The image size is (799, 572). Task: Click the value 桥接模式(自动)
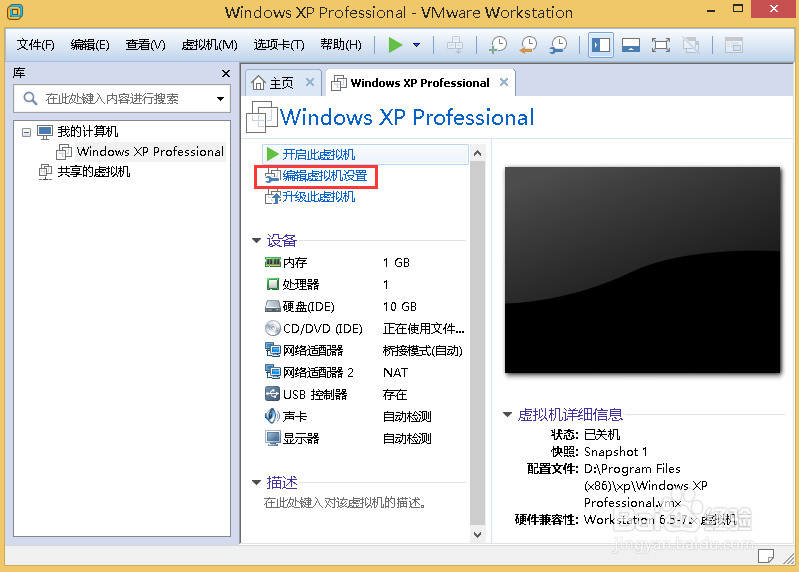422,350
